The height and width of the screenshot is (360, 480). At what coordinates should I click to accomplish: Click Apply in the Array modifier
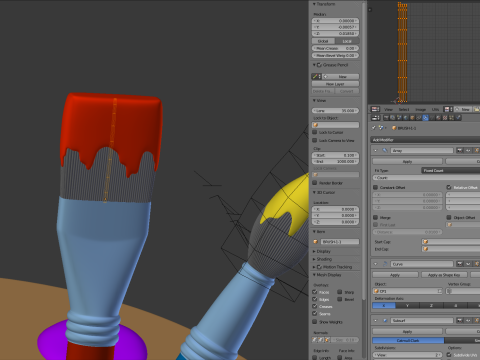pos(407,161)
